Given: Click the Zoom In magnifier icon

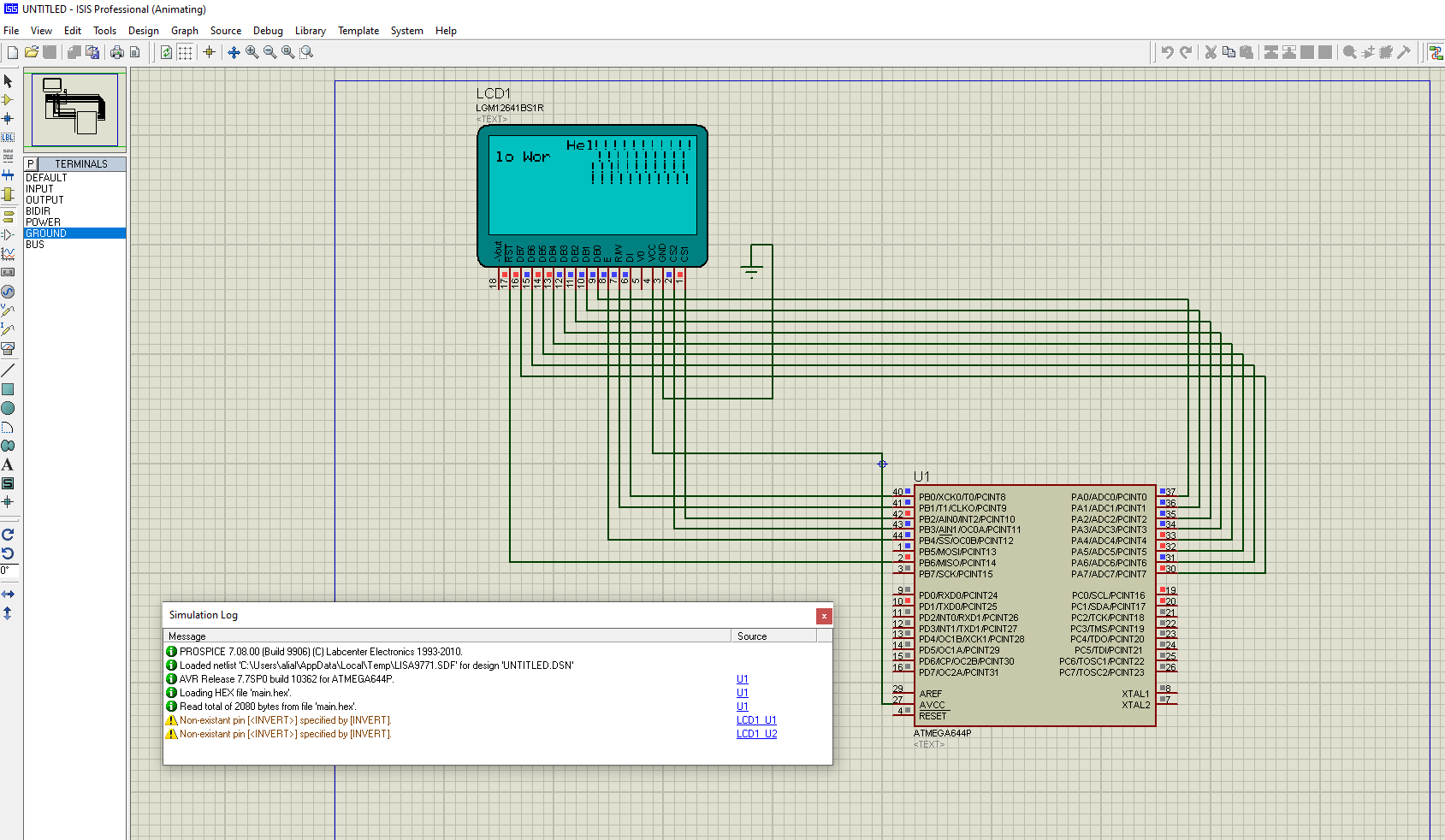Looking at the screenshot, I should point(252,52).
